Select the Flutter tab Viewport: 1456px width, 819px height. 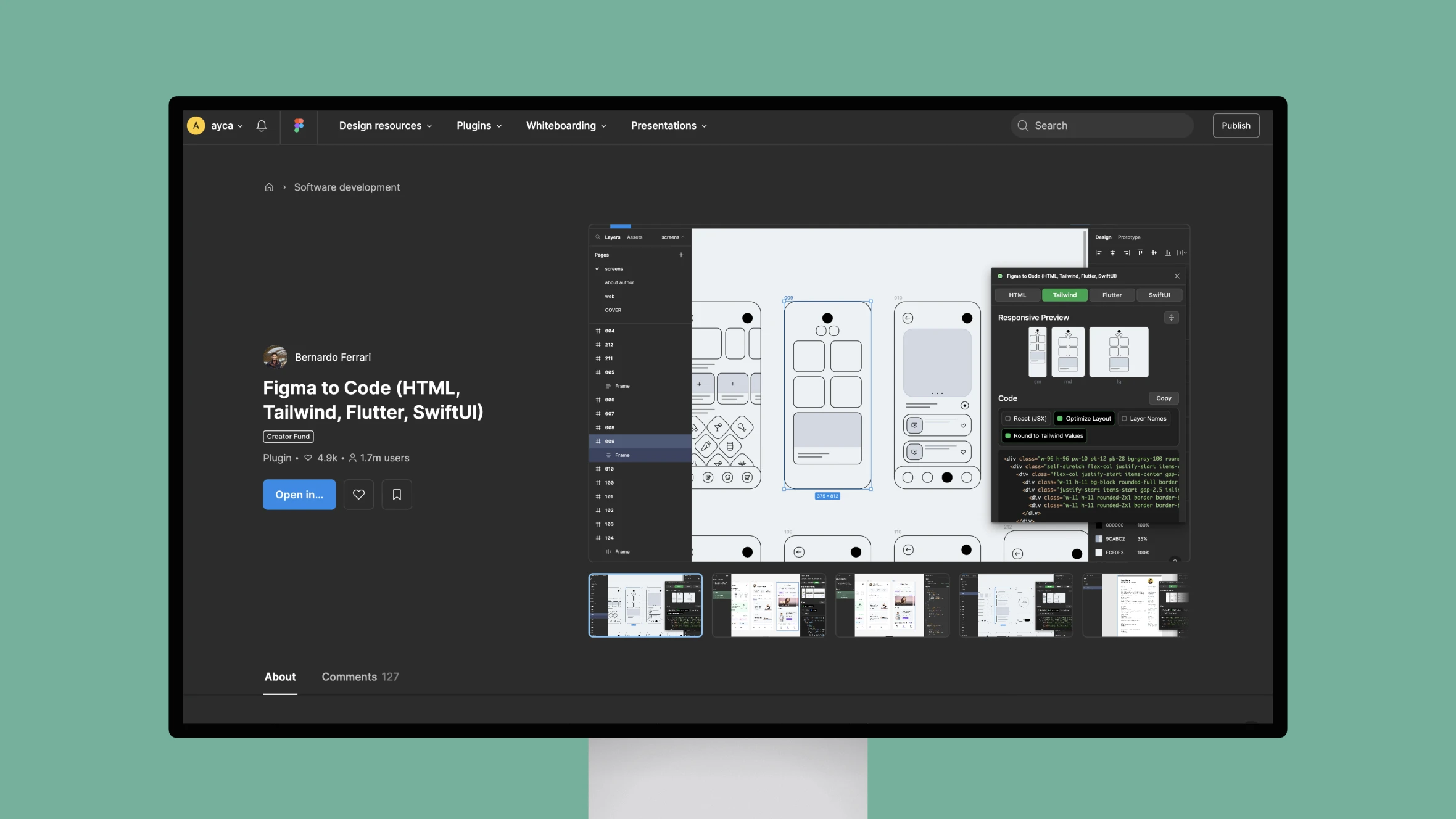1112,295
